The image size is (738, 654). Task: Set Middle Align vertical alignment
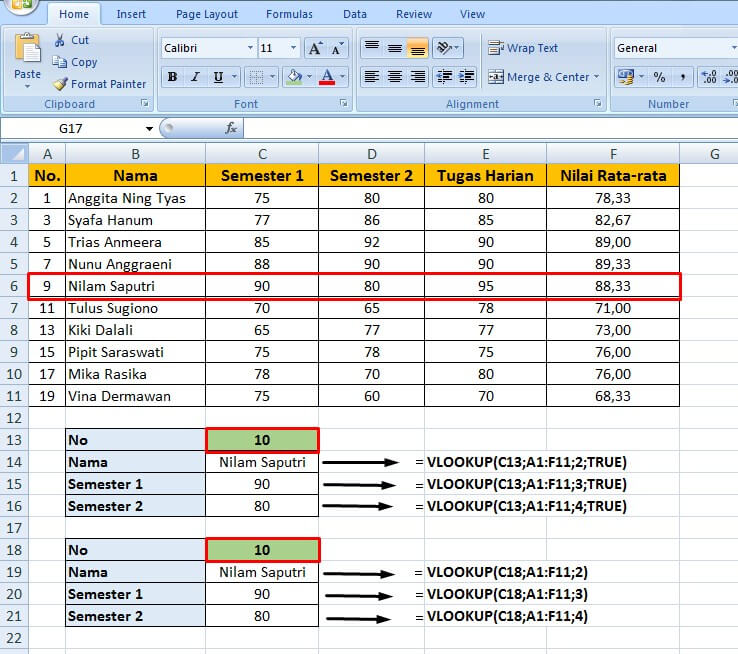(394, 48)
